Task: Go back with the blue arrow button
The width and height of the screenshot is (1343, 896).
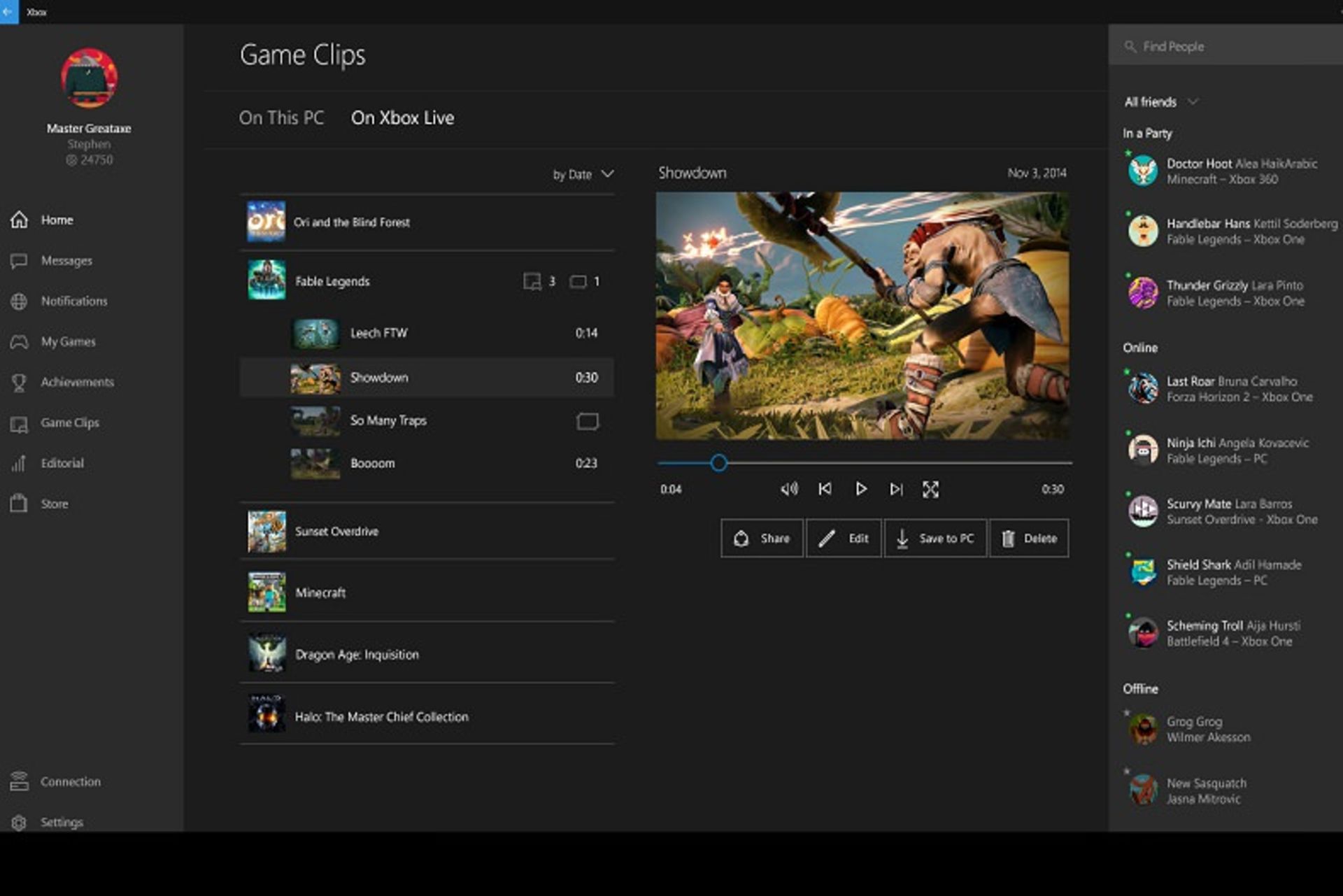Action: pos(8,12)
